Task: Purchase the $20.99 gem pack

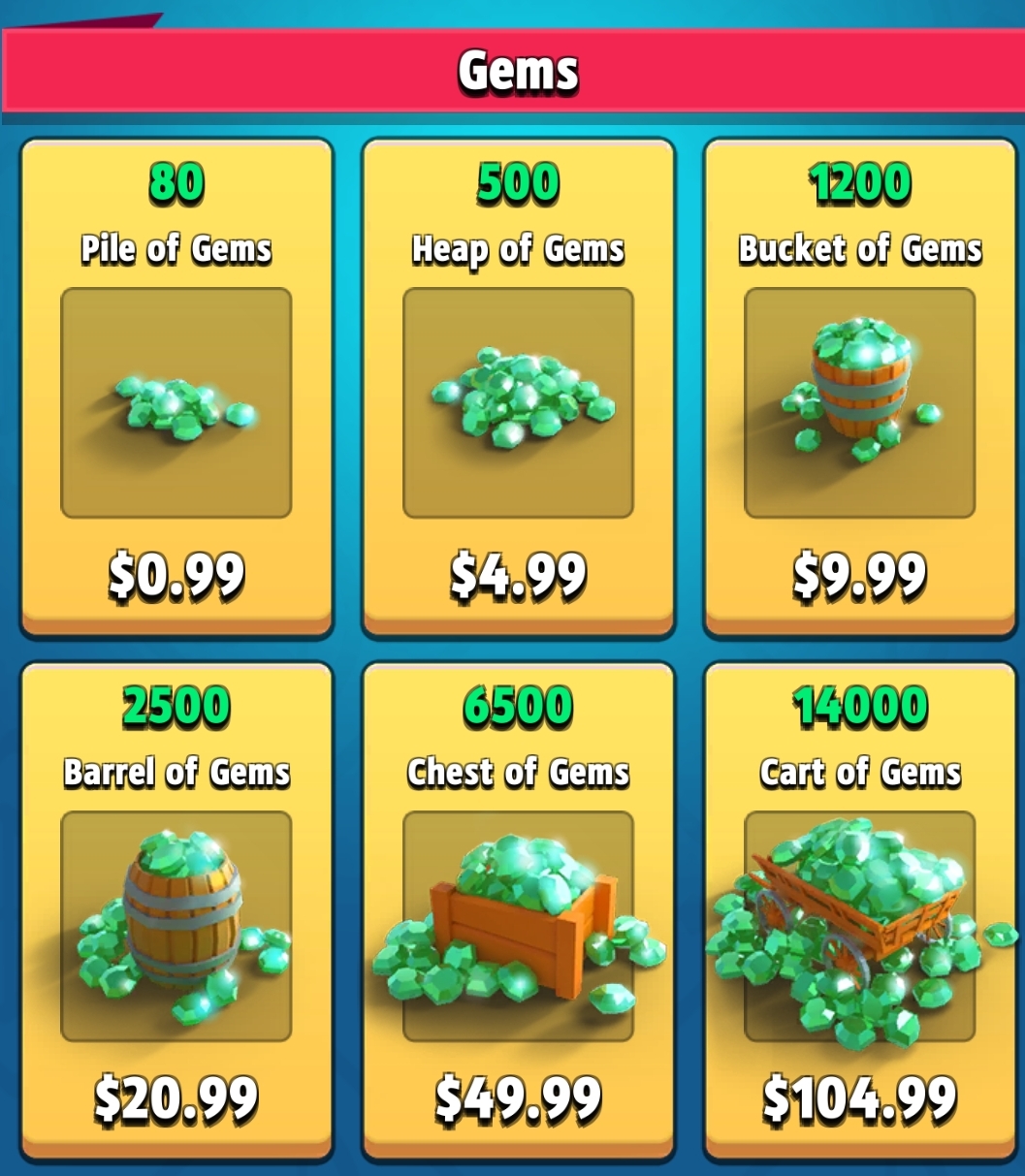Action: tap(176, 1097)
